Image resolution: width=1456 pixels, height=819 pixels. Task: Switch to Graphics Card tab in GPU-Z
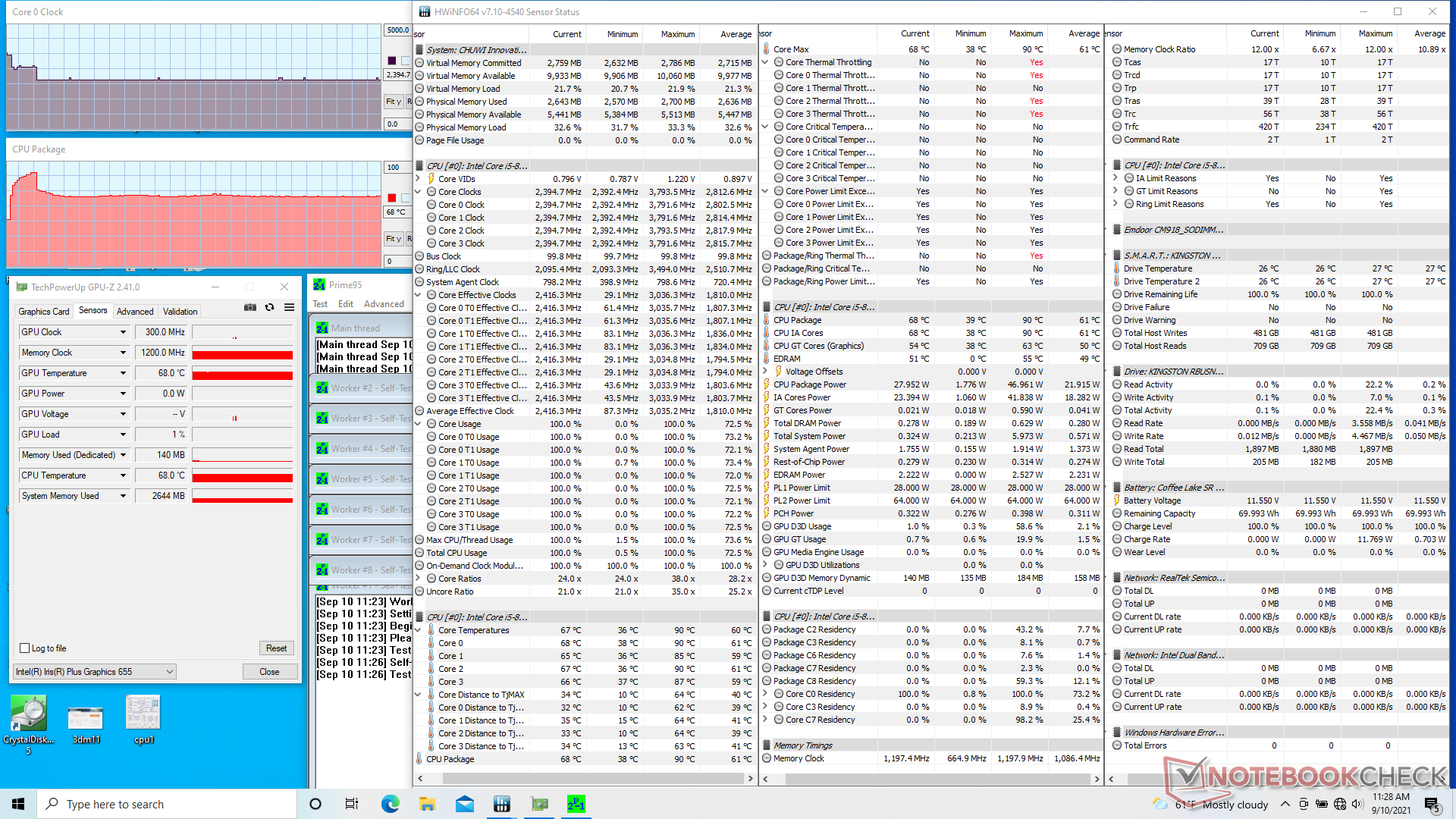44,312
